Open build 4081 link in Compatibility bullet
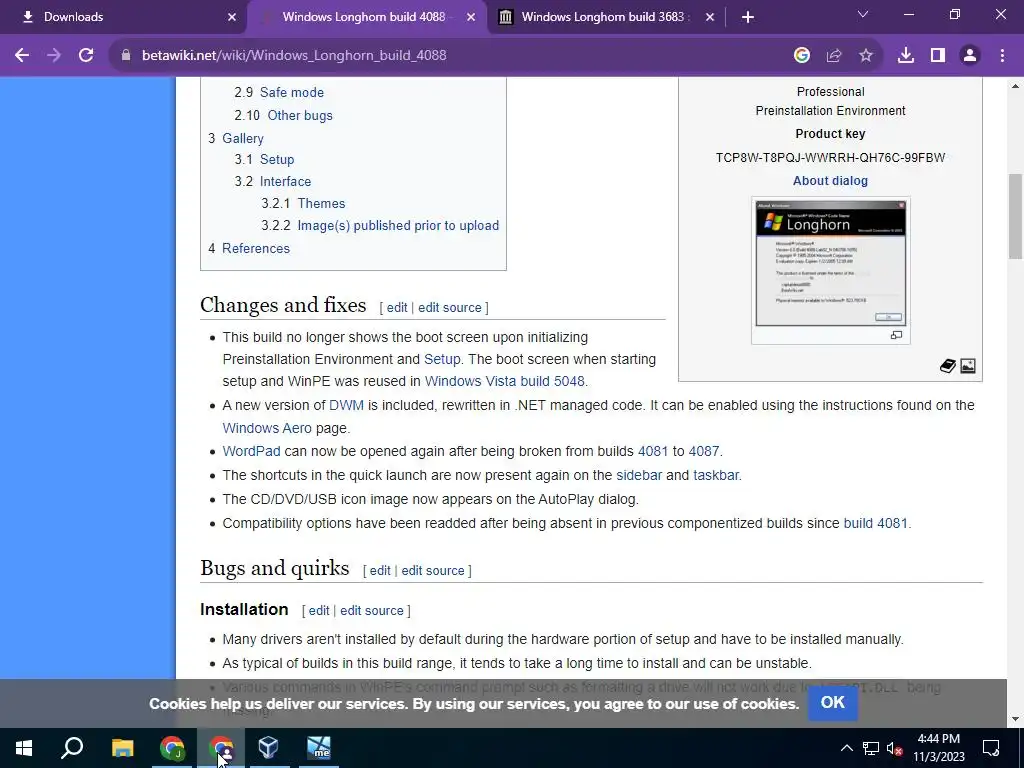 point(876,524)
